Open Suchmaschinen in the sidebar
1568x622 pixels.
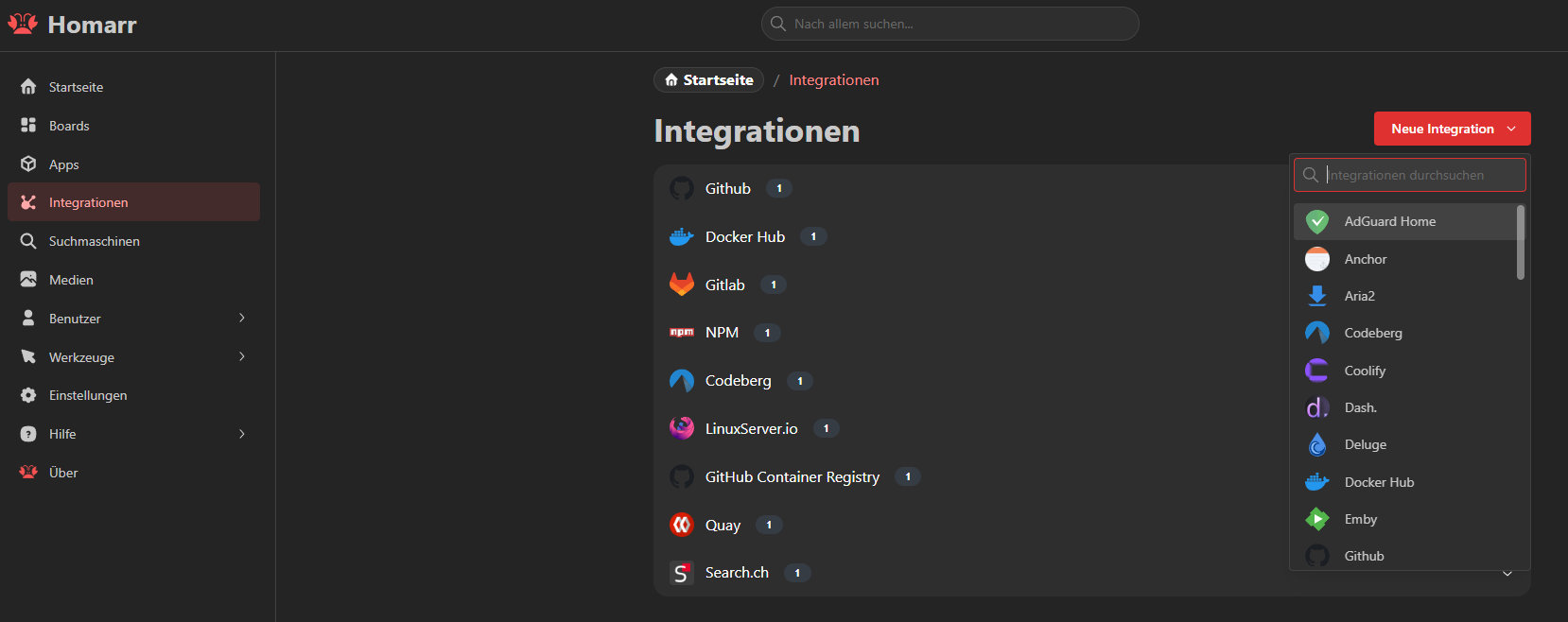(94, 241)
